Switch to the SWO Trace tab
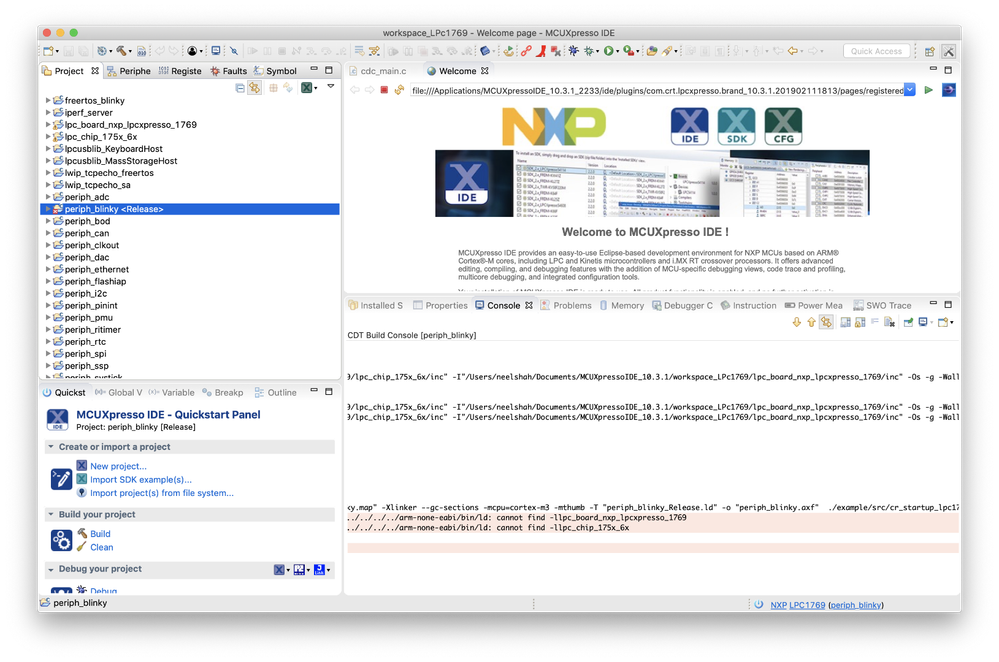 coord(882,305)
